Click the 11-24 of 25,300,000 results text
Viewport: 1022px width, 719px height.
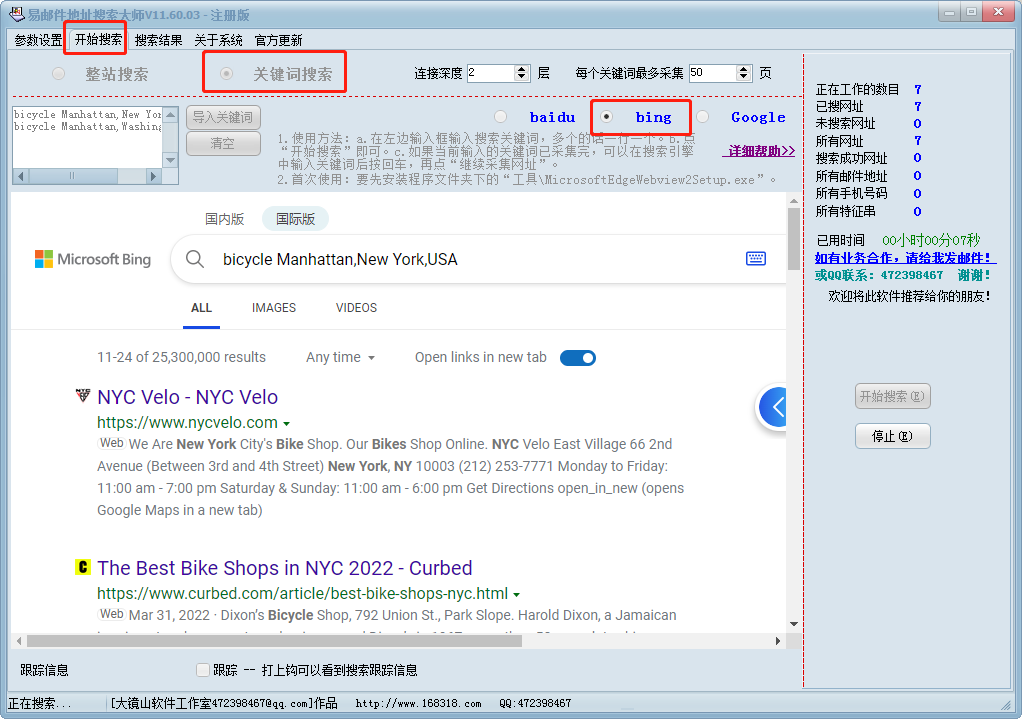pos(181,357)
